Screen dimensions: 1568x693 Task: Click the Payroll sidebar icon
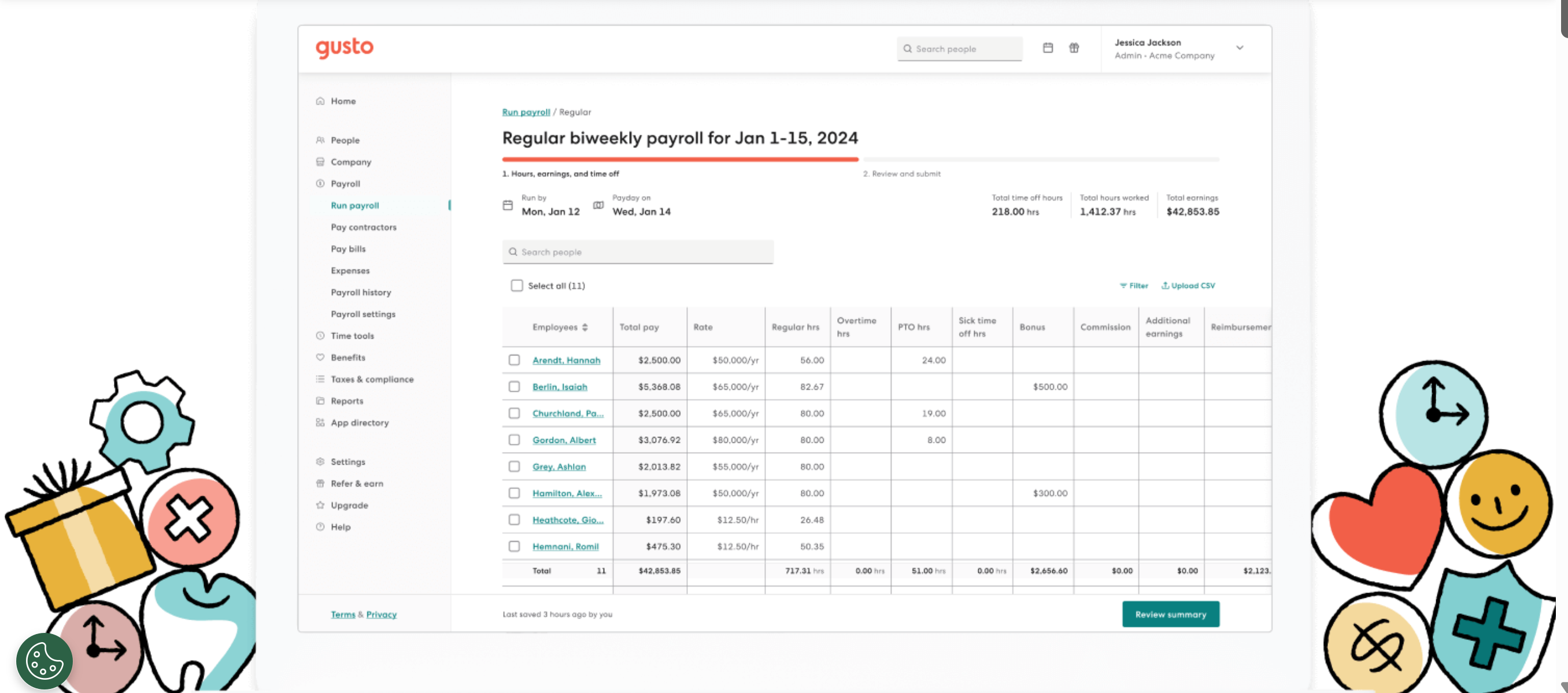pyautogui.click(x=320, y=184)
